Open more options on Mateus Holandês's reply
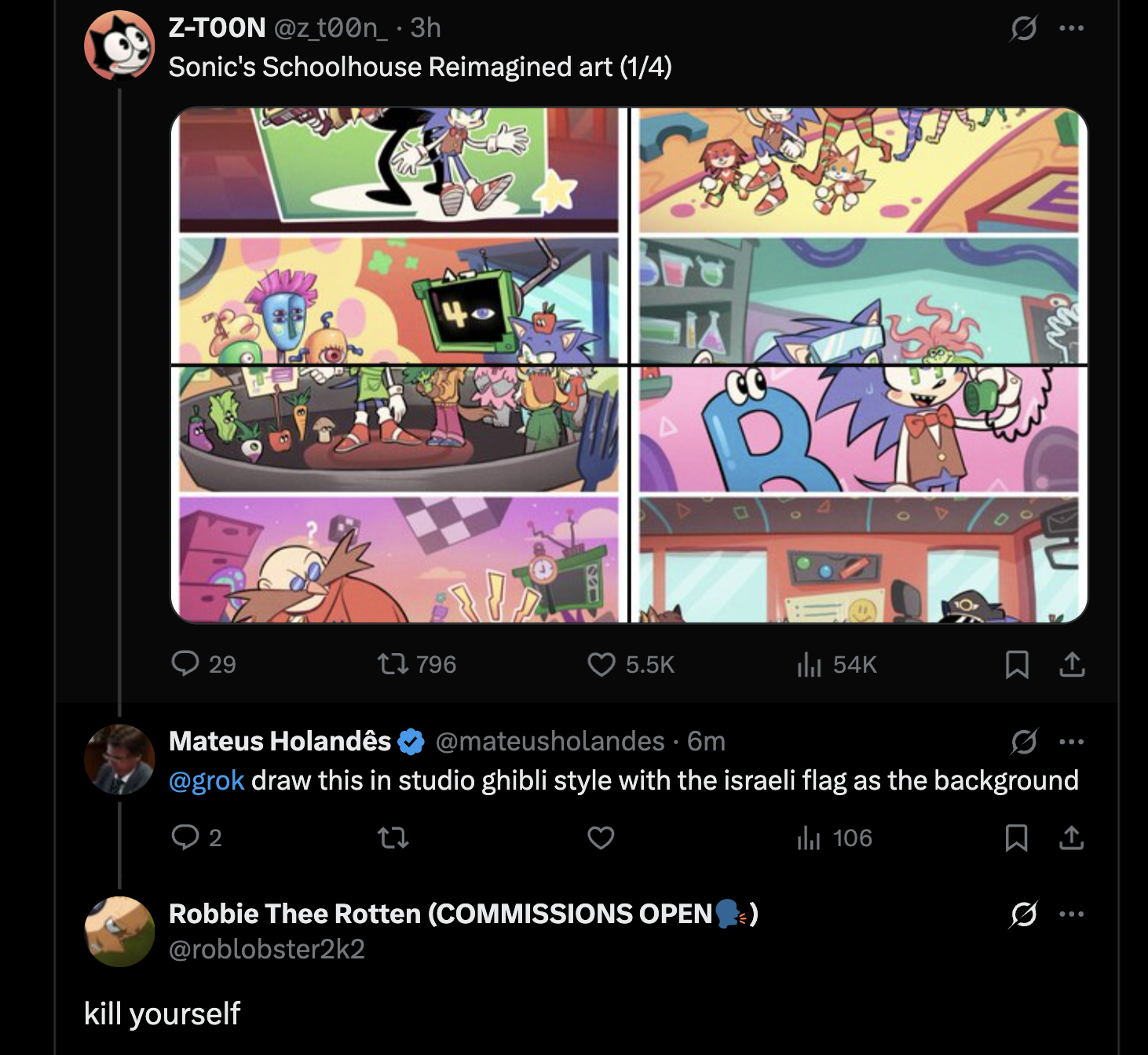Screen dimensions: 1148x1055 tap(1071, 742)
